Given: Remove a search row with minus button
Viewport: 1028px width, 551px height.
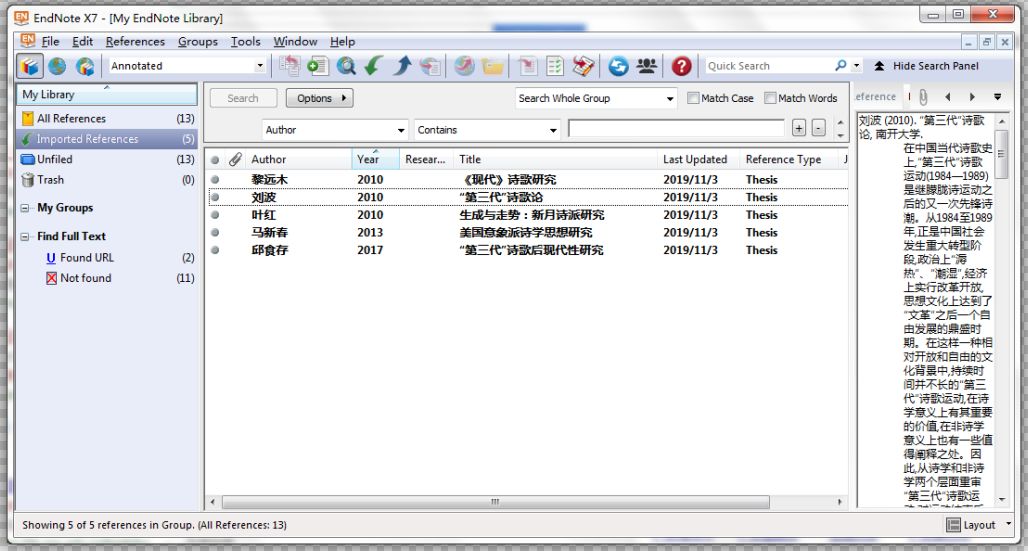Looking at the screenshot, I should coord(818,129).
